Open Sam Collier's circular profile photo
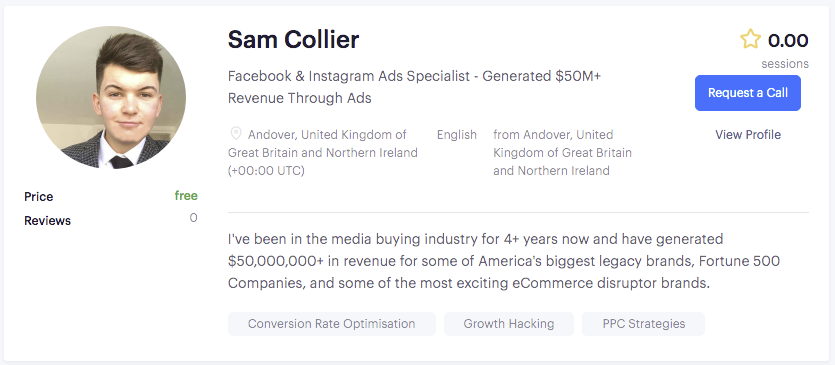Image resolution: width=835 pixels, height=365 pixels. point(111,100)
